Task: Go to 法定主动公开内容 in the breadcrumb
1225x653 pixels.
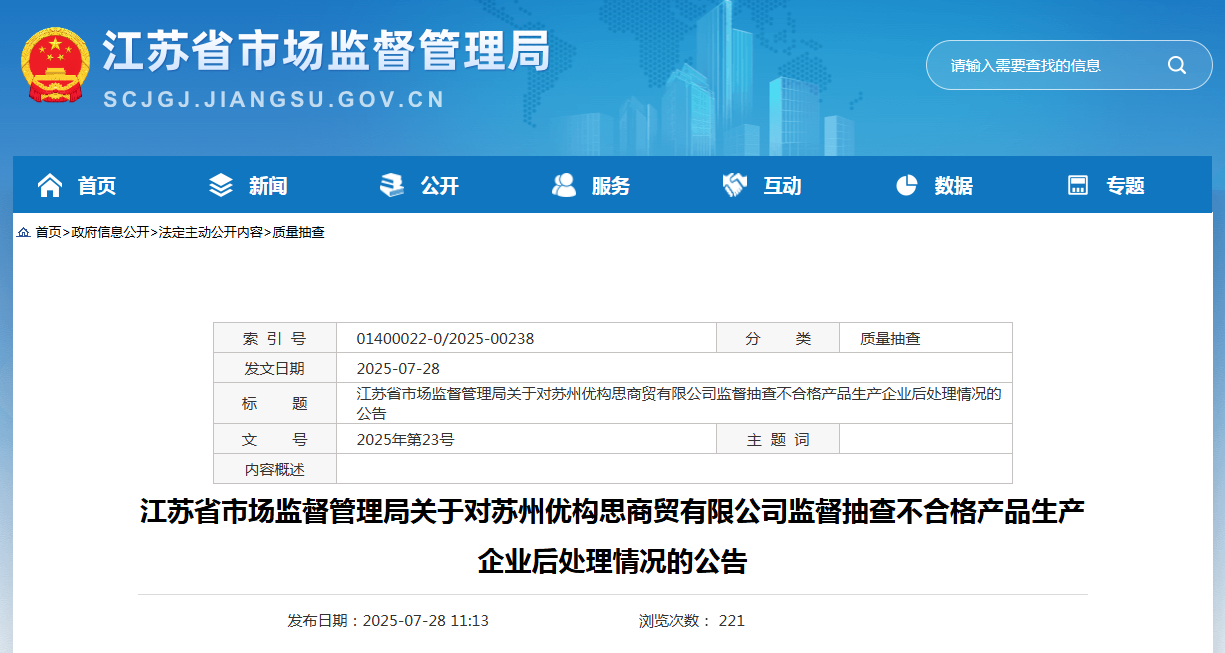Action: (x=211, y=232)
